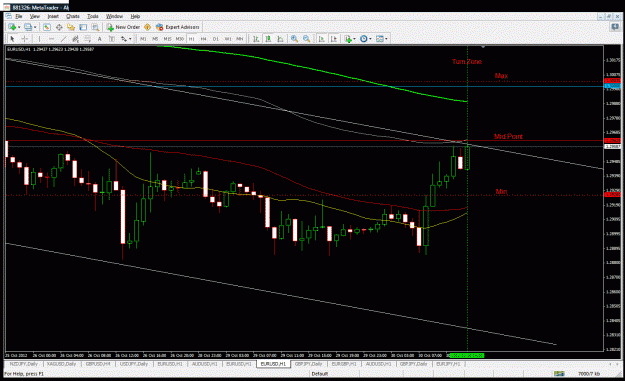Switch chart to W1 timeframe
Viewport: 625px width, 381px height.
pyautogui.click(x=228, y=39)
